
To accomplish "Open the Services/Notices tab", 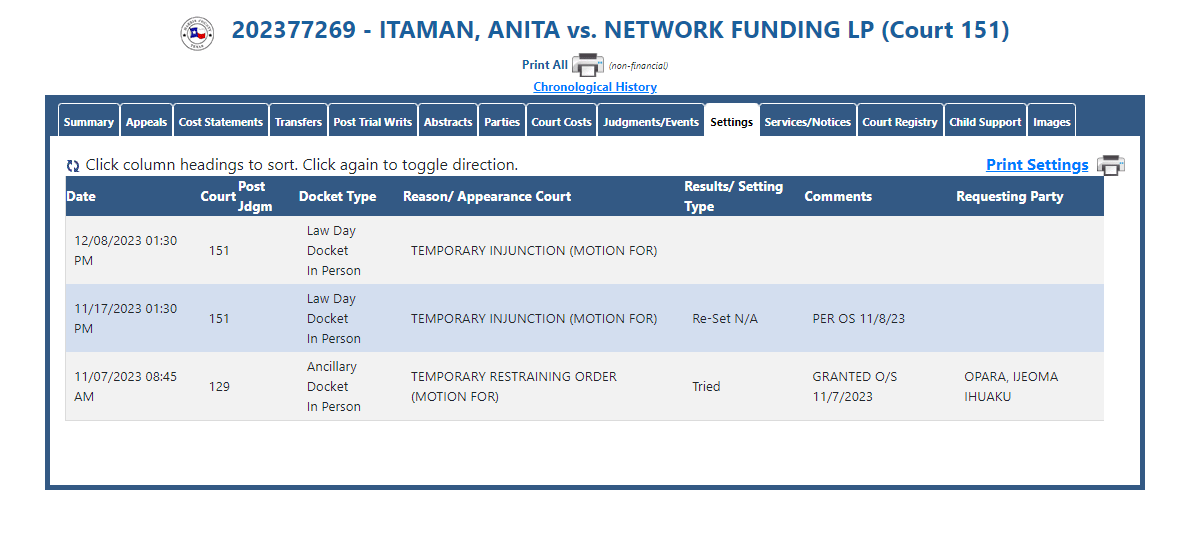I will click(x=807, y=121).
